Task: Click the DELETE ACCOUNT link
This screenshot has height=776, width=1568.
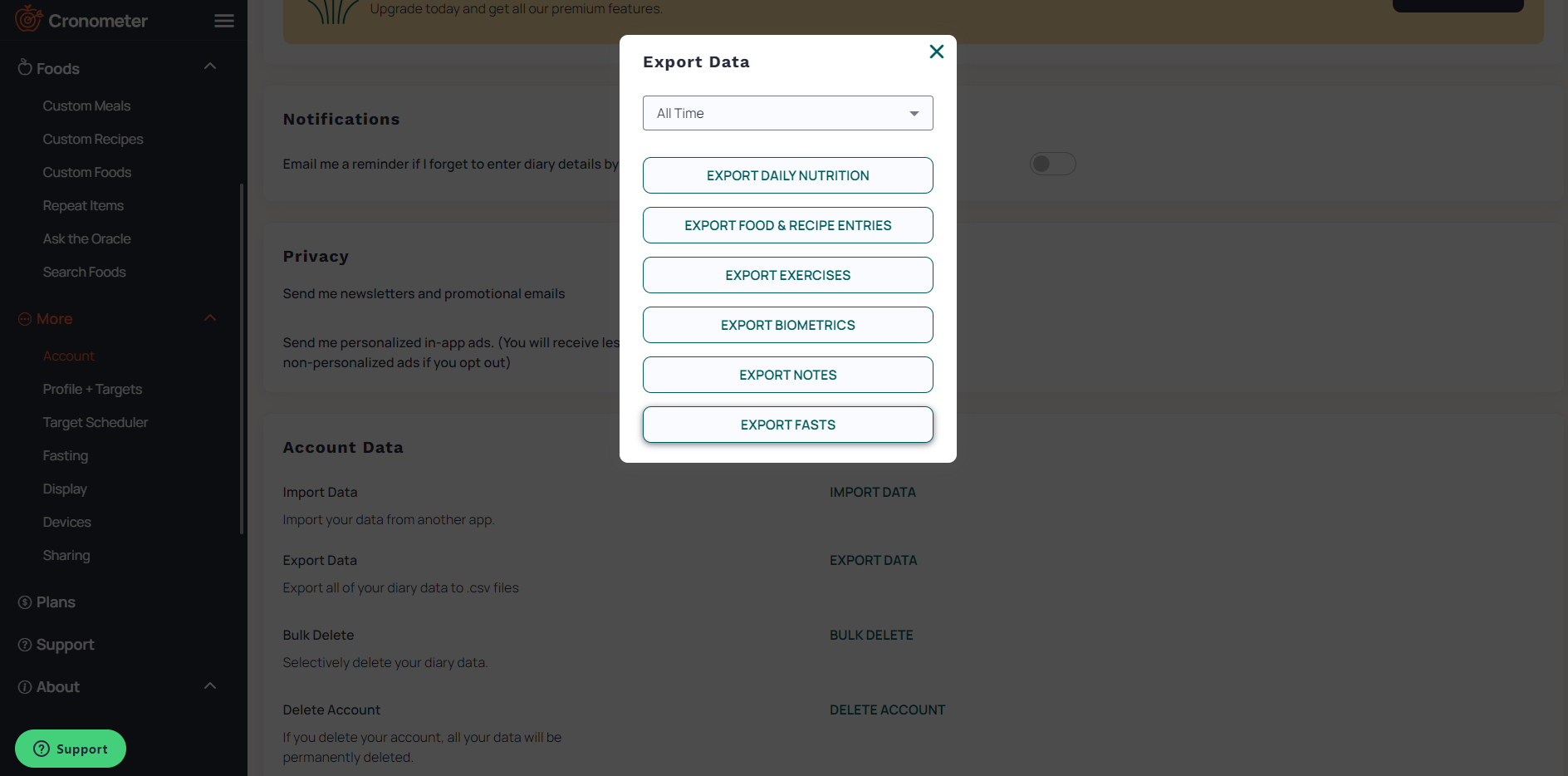Action: click(887, 710)
